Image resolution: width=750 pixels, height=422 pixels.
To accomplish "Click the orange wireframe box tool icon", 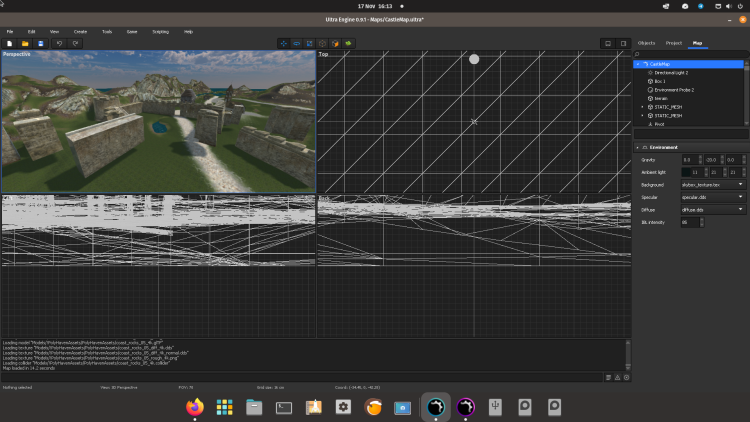I will point(322,44).
